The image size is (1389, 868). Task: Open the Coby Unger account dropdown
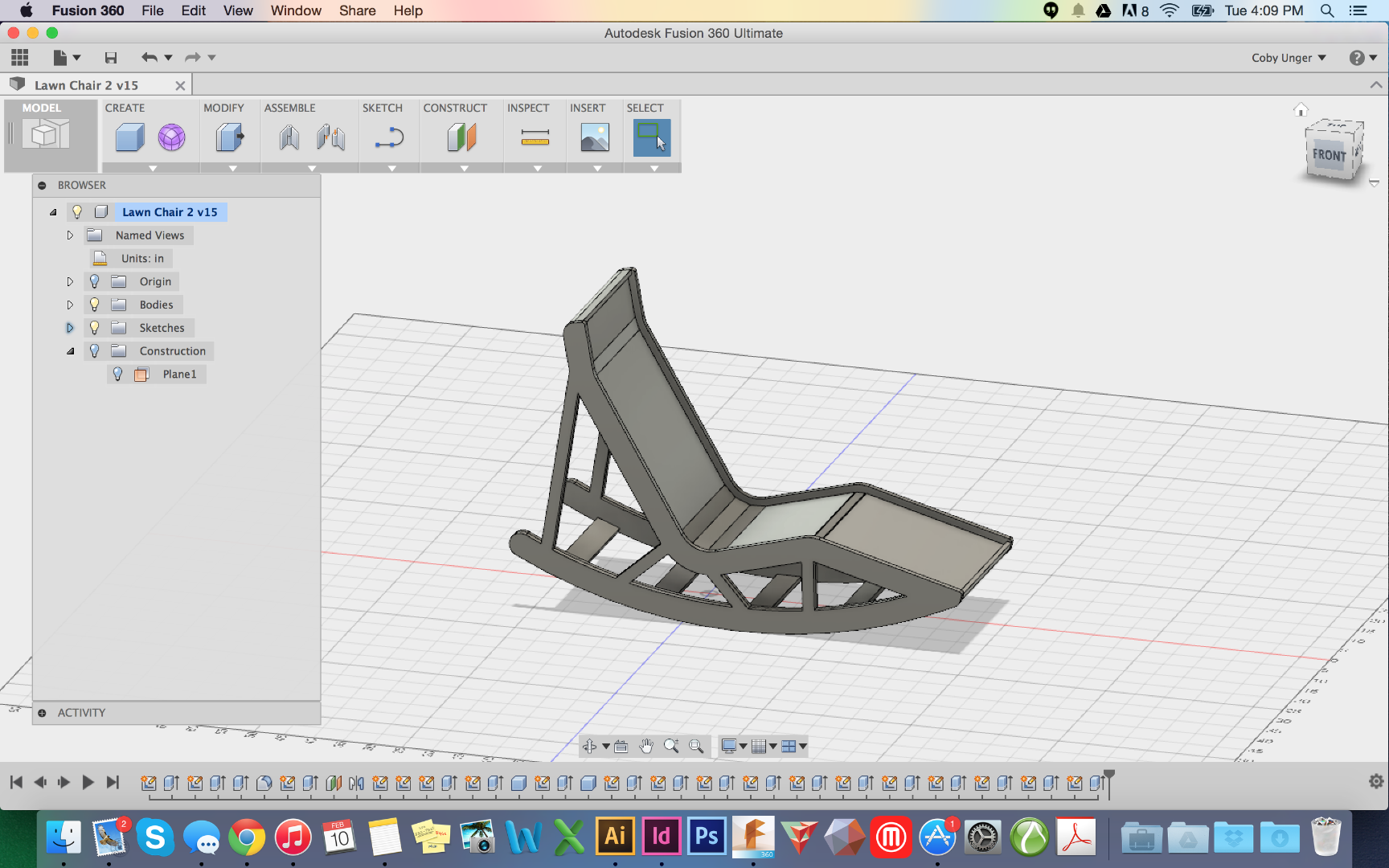click(x=1289, y=58)
